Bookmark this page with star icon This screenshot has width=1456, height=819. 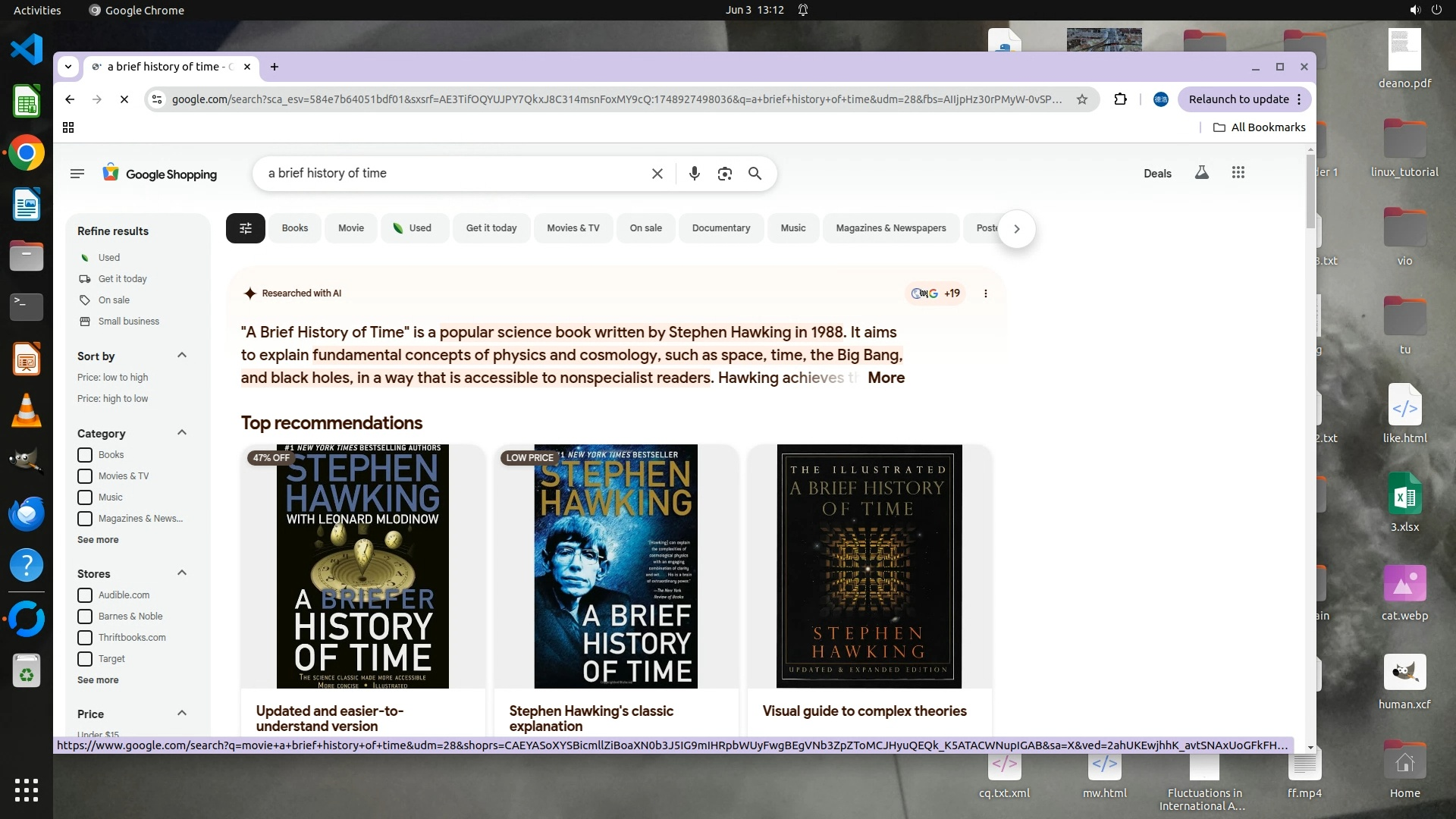pyautogui.click(x=1082, y=99)
